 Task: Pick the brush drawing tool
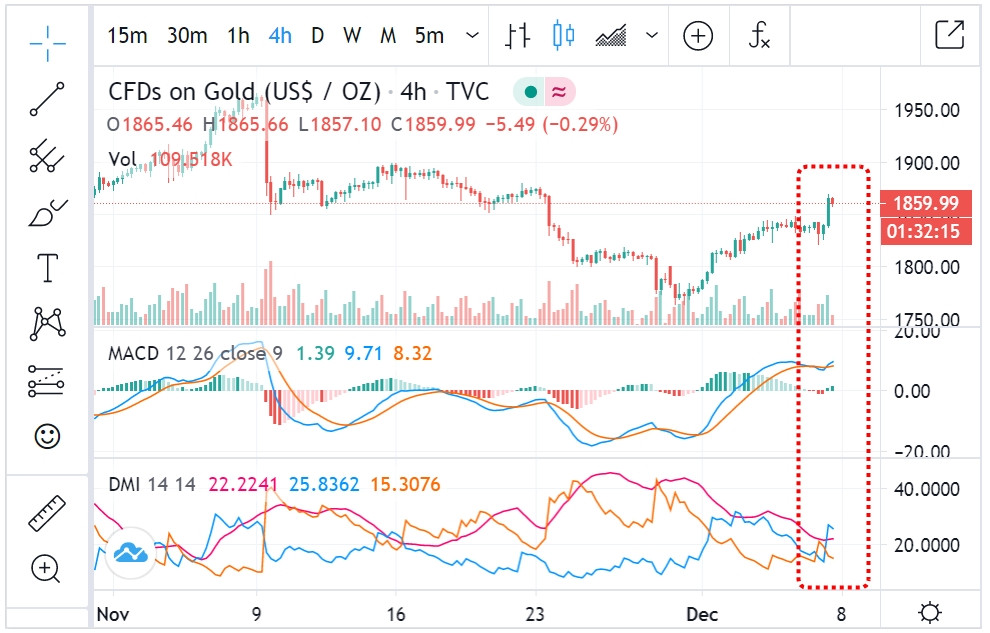[x=47, y=212]
